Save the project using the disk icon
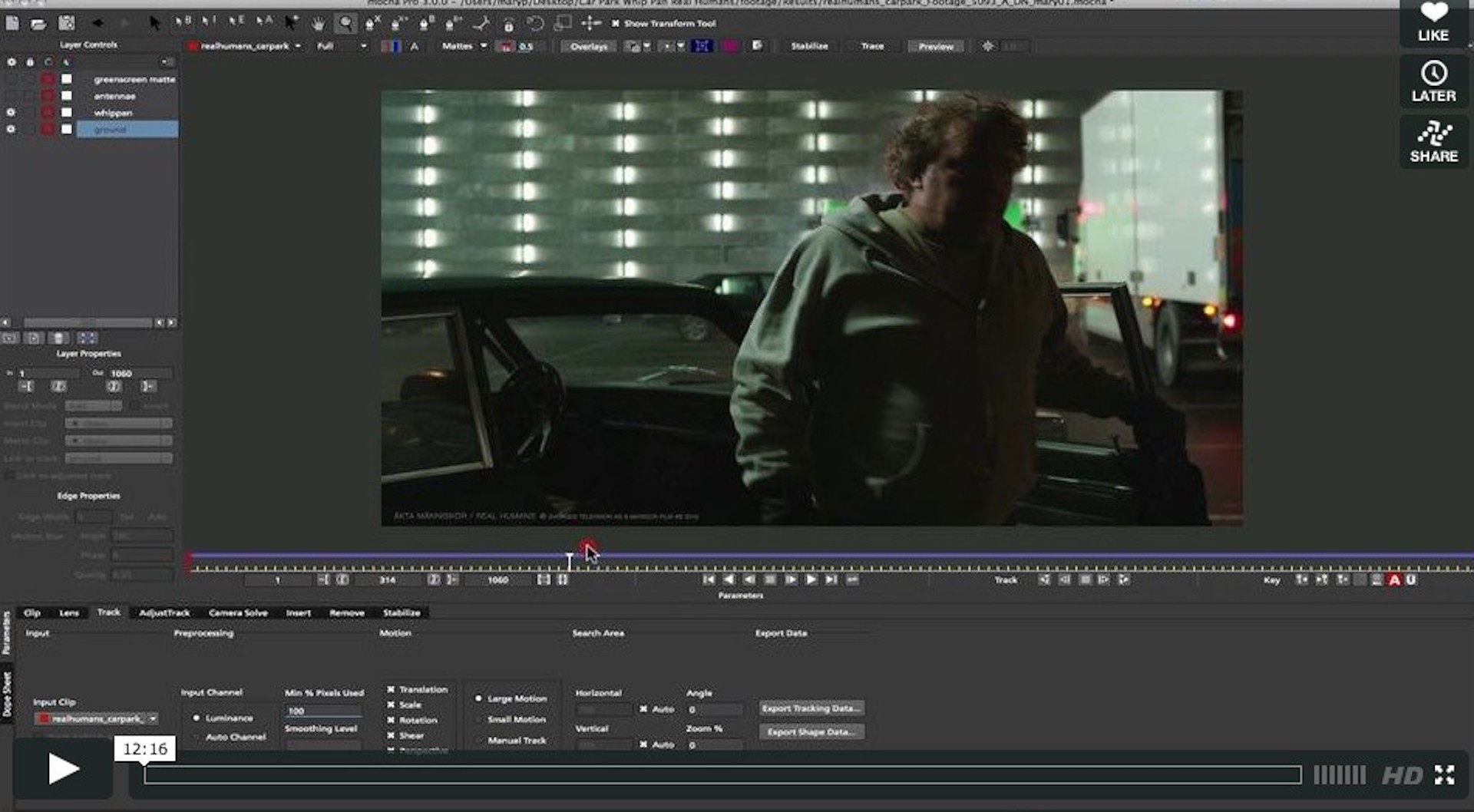The width and height of the screenshot is (1474, 812). 67,24
